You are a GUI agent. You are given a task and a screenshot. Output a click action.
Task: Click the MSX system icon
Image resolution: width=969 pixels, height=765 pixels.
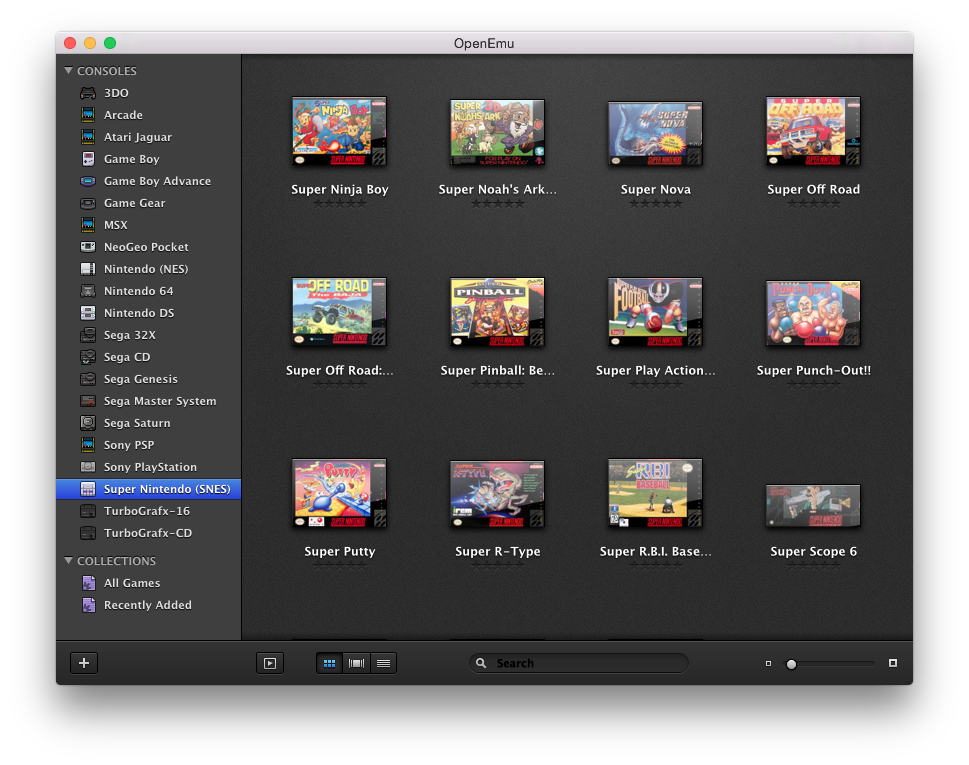[x=88, y=225]
